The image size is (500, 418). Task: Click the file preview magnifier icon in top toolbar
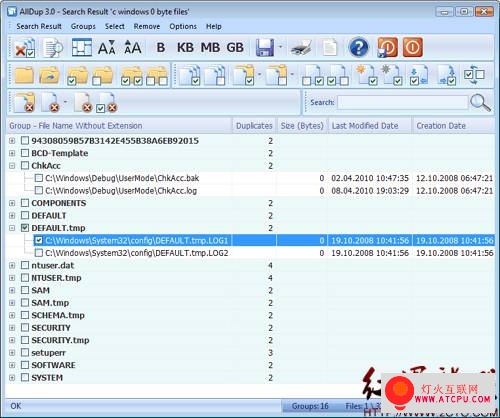point(53,48)
